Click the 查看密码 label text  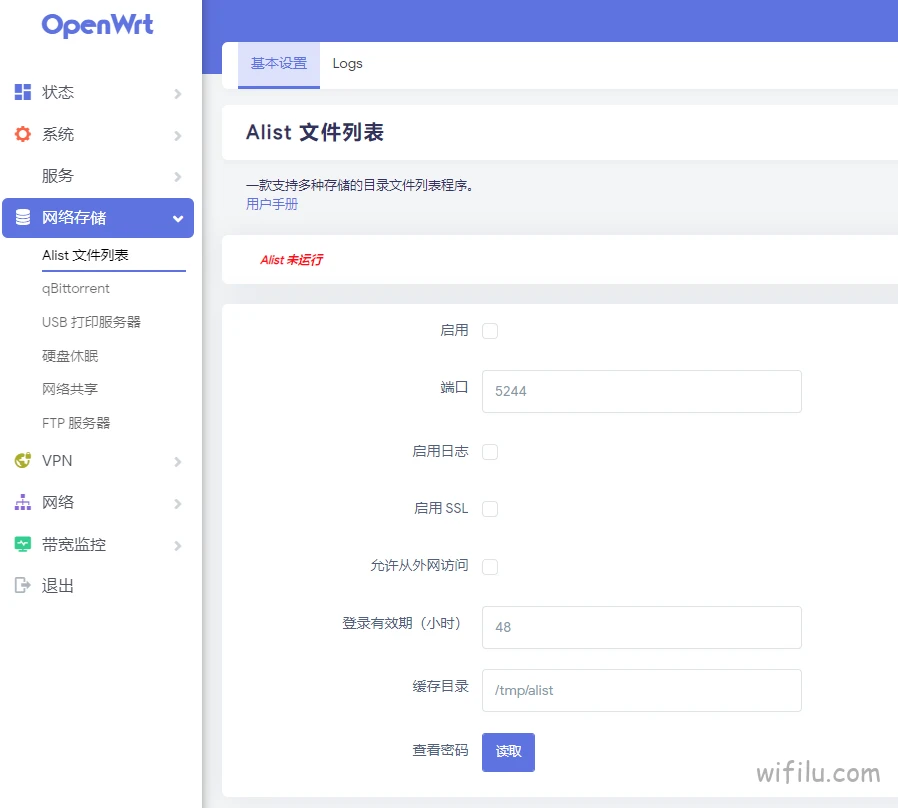point(440,750)
